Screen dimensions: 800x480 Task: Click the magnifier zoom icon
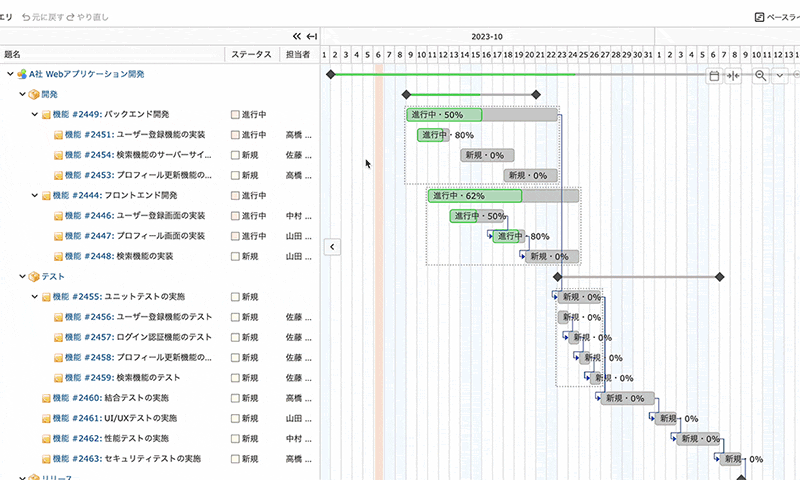(760, 76)
